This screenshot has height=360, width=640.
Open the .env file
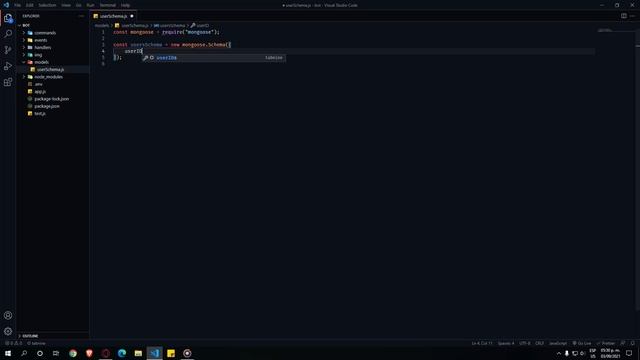click(38, 84)
